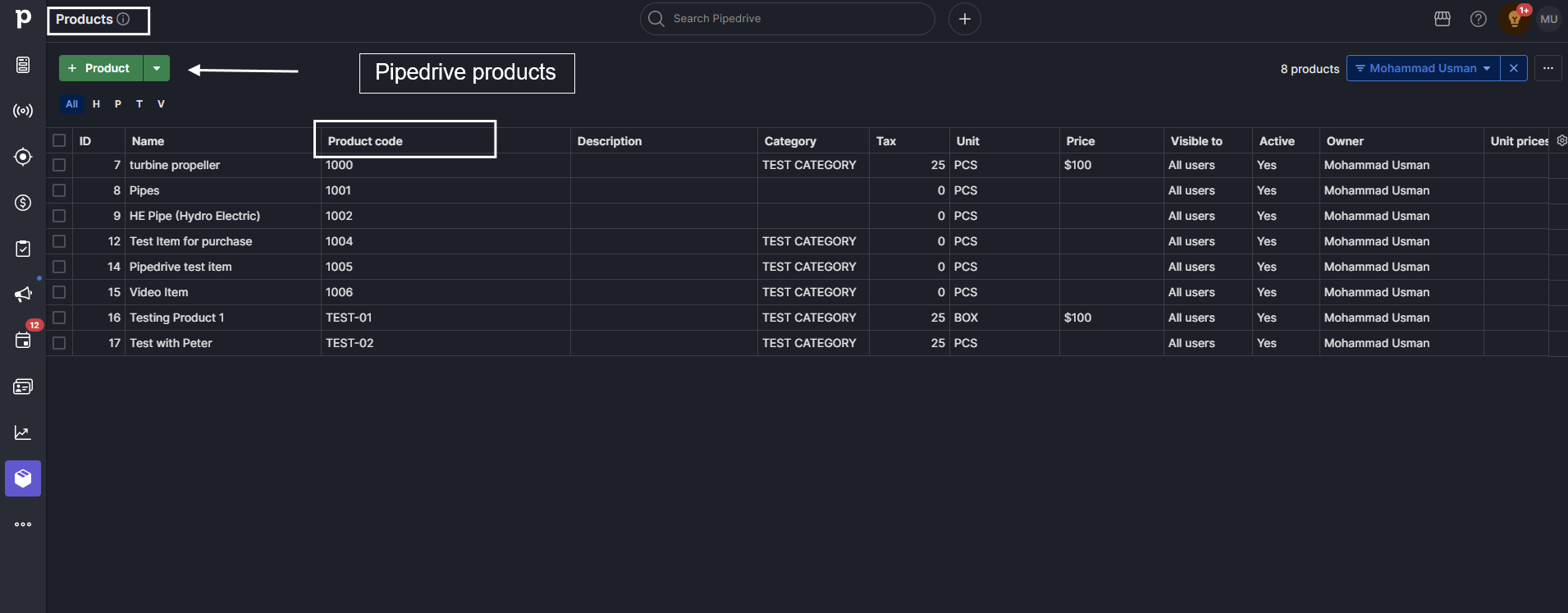The height and width of the screenshot is (613, 1568).
Task: Open the Pipes product link
Action: tap(144, 190)
